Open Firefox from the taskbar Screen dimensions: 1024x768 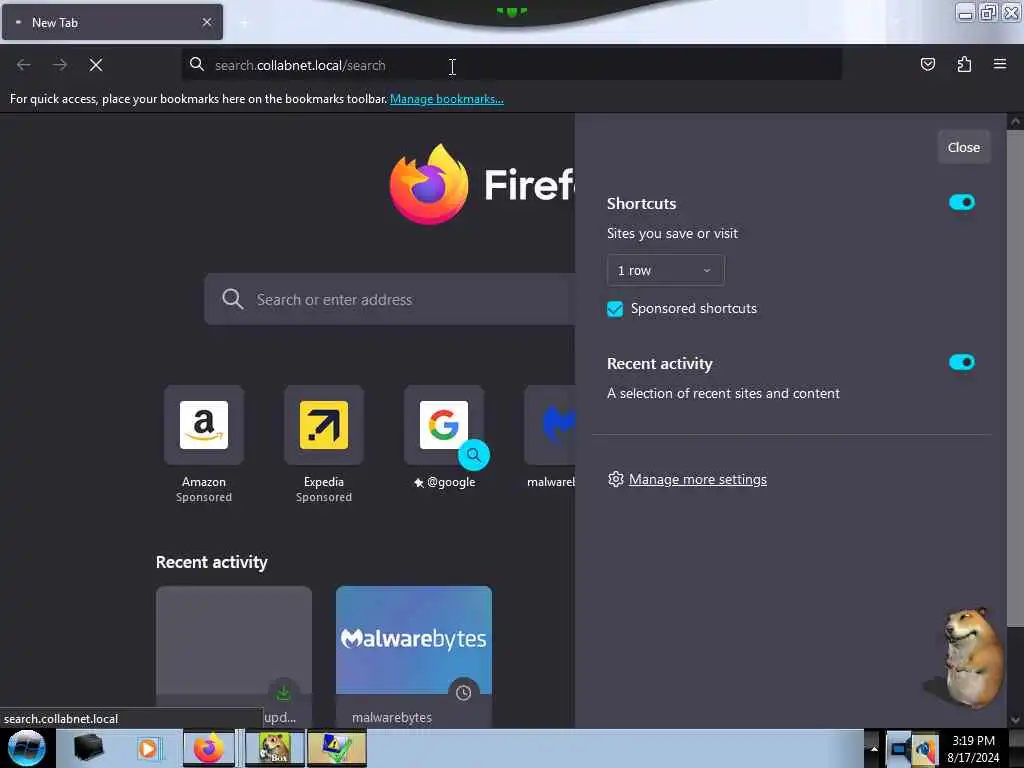coord(208,748)
